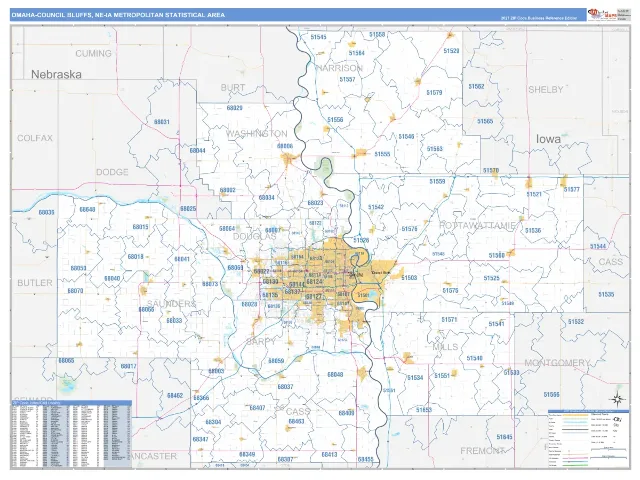The height and width of the screenshot is (480, 640).
Task: Select ZIP code 51566
Action: click(551, 395)
